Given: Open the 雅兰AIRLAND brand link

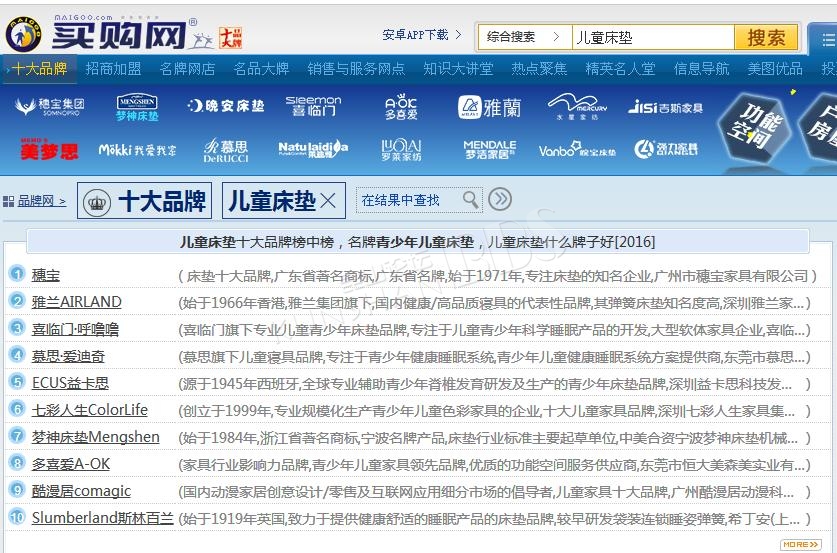Looking at the screenshot, I should tap(76, 302).
